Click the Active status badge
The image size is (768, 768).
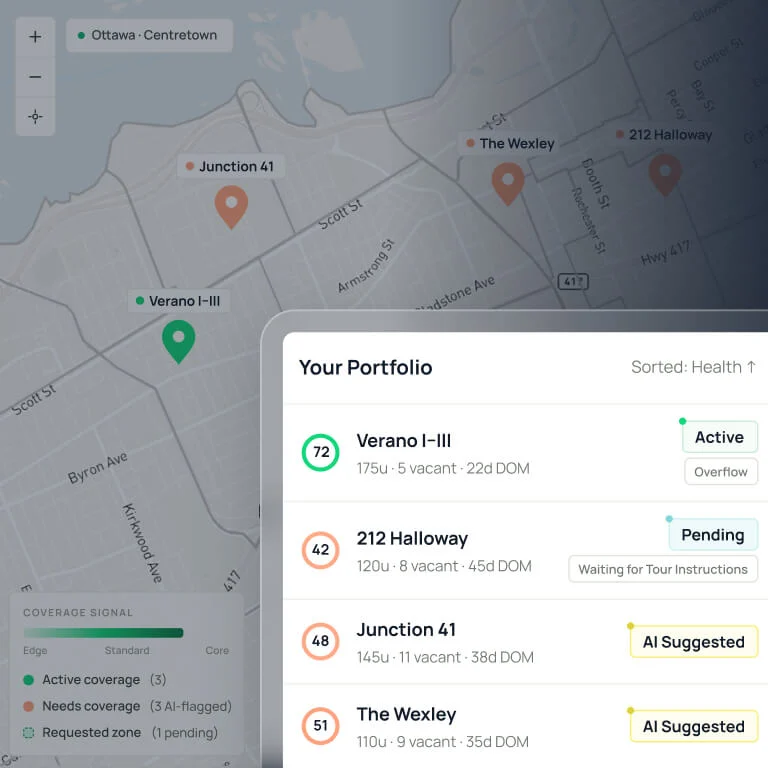tap(720, 437)
